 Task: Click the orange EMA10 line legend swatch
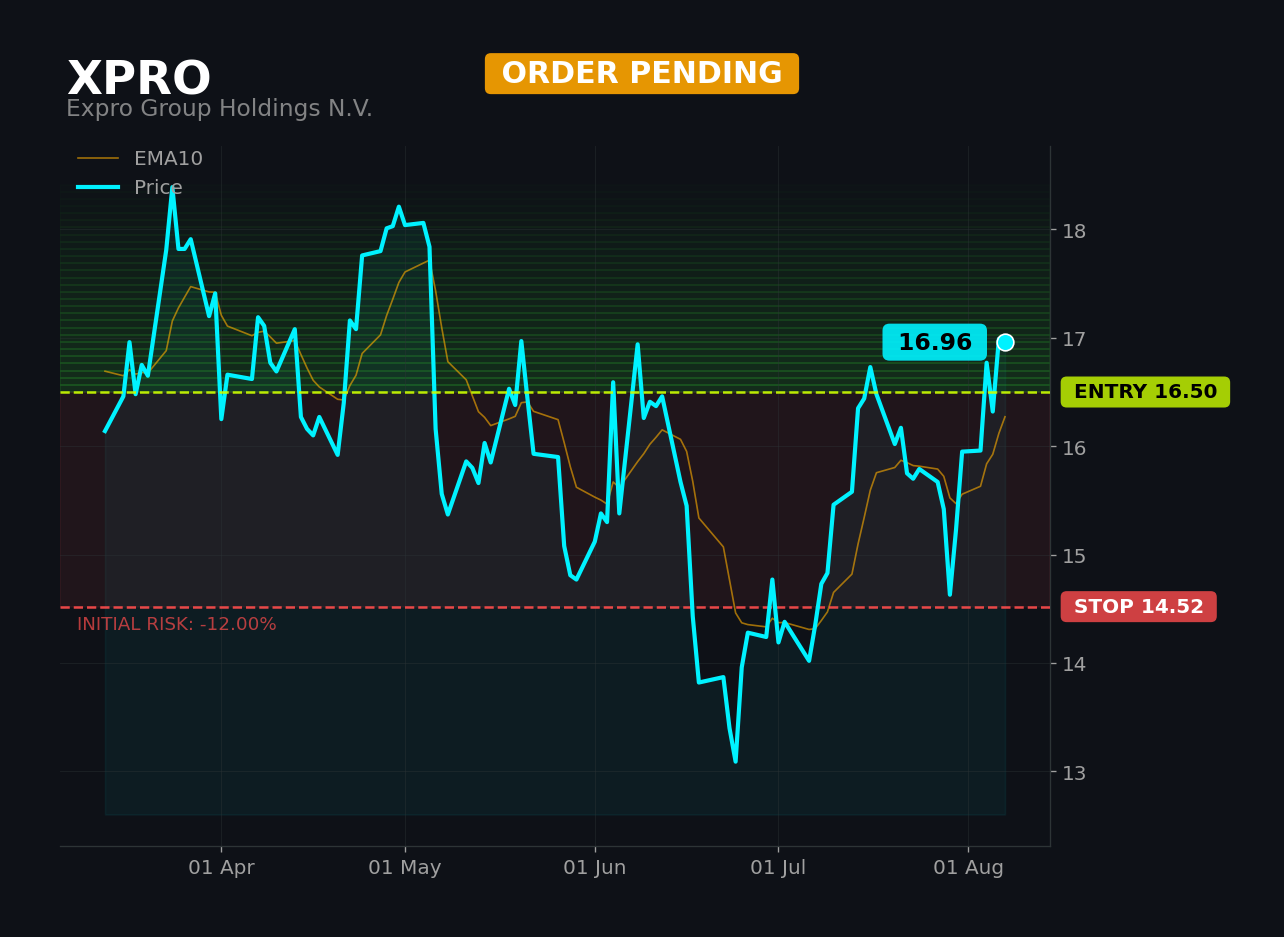[x=98, y=159]
